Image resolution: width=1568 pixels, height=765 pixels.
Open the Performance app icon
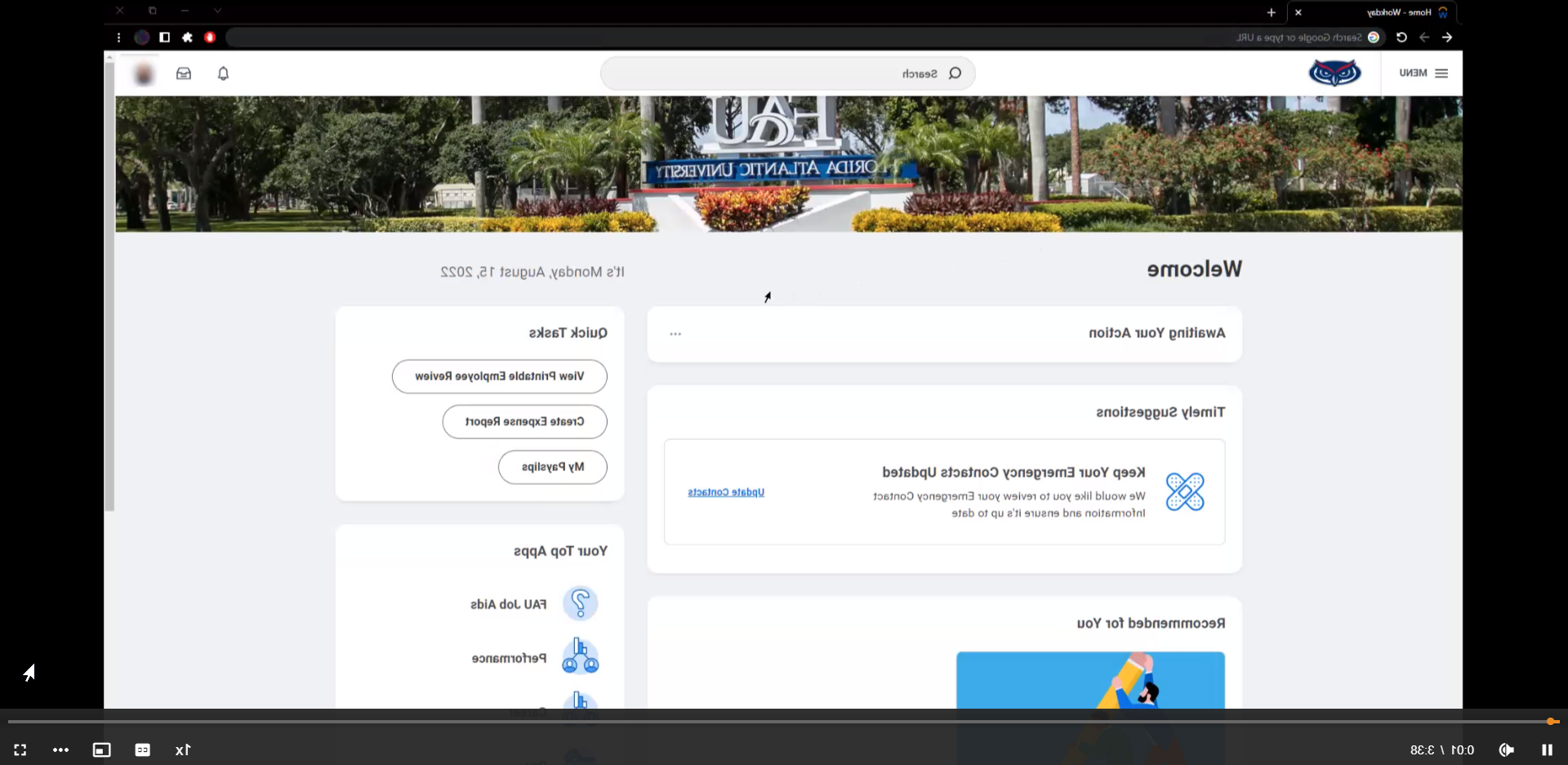pos(581,657)
